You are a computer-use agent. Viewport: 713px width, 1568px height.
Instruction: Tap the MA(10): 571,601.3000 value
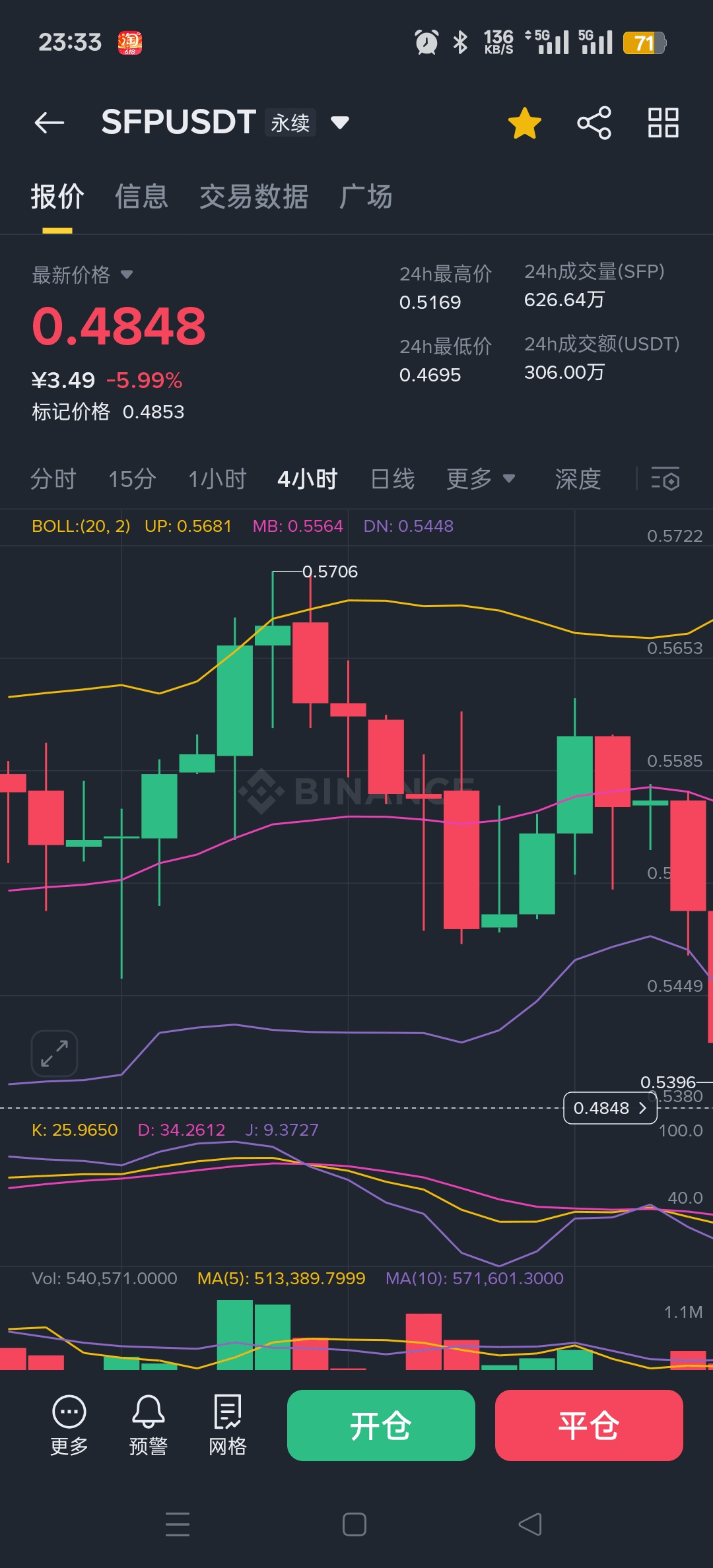(x=475, y=1278)
